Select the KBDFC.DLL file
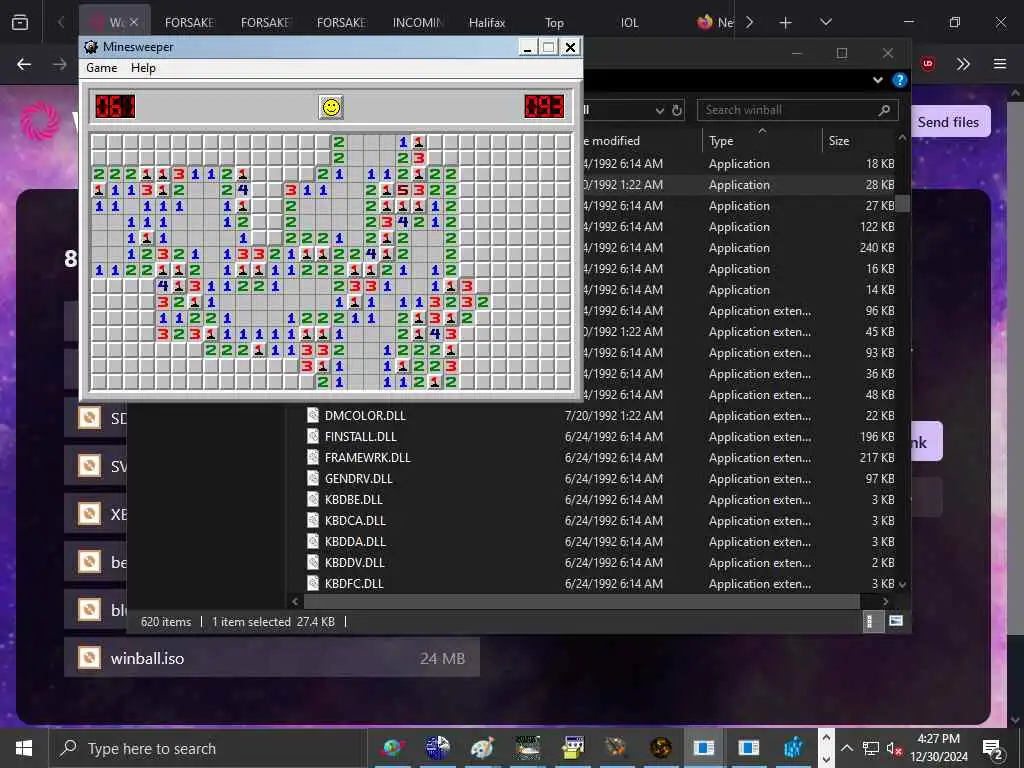Screen dimensions: 1024x768 (354, 583)
